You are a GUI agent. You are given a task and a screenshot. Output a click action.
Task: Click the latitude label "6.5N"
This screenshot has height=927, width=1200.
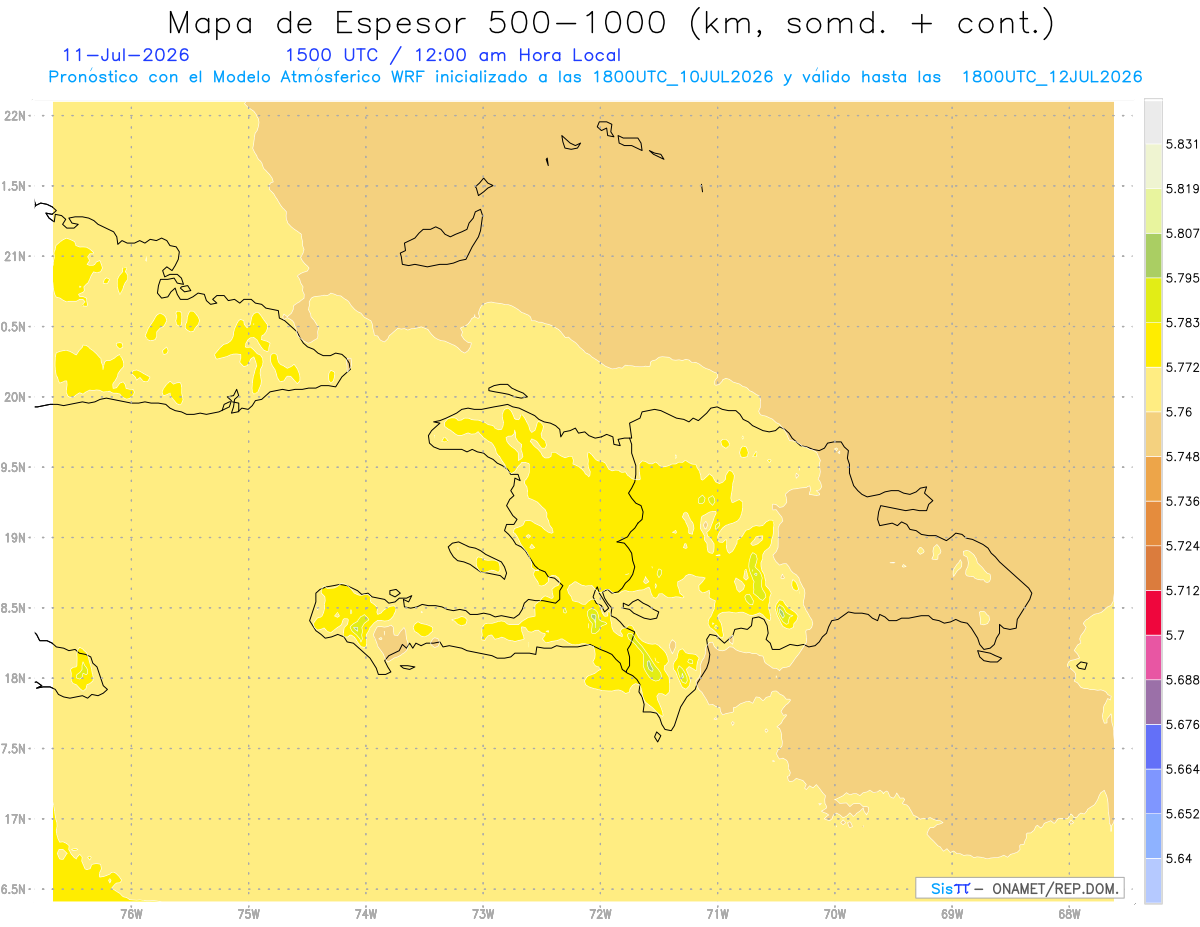(x=14, y=890)
